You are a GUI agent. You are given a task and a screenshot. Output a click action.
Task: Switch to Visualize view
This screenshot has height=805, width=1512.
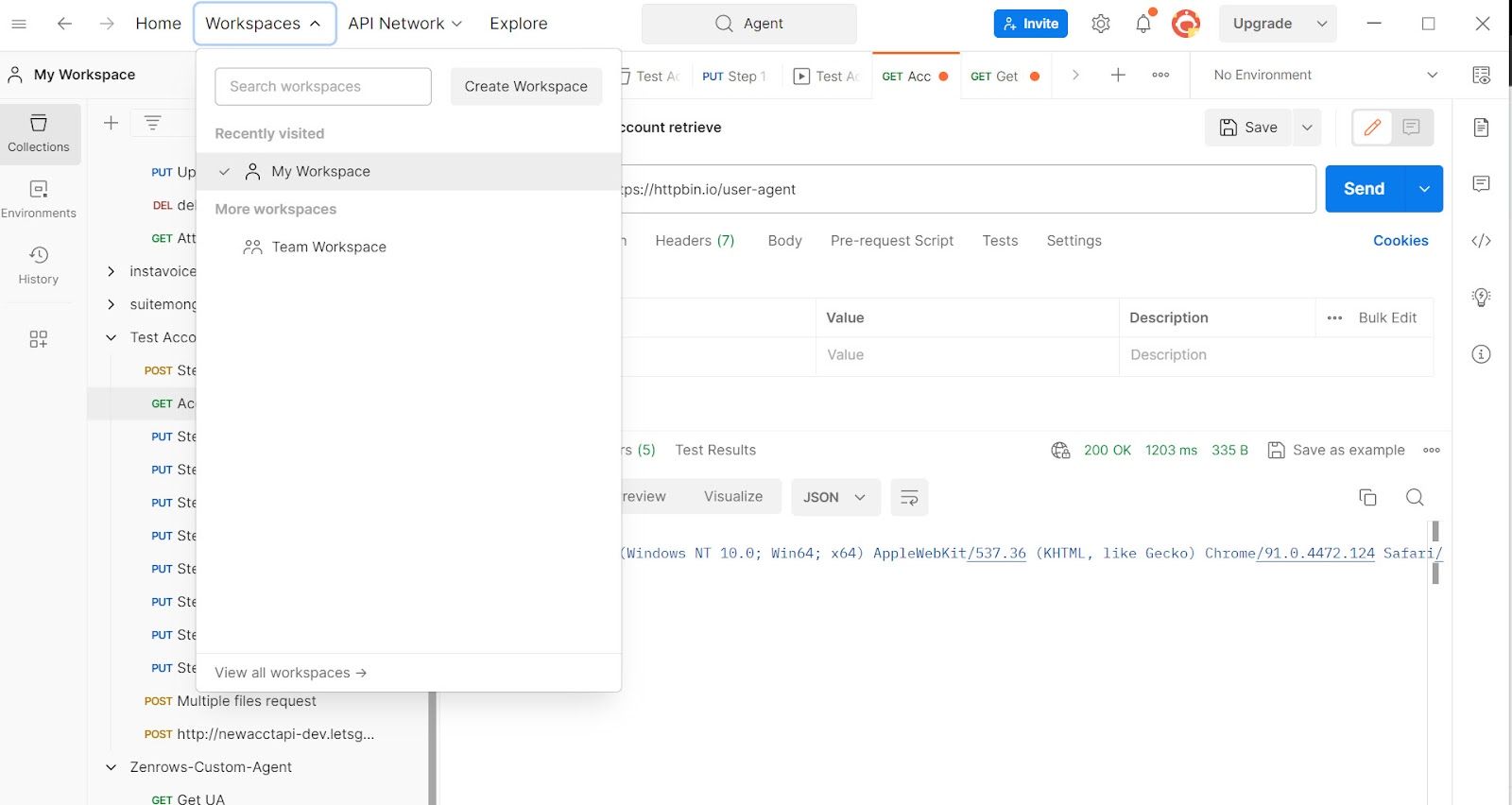click(733, 497)
